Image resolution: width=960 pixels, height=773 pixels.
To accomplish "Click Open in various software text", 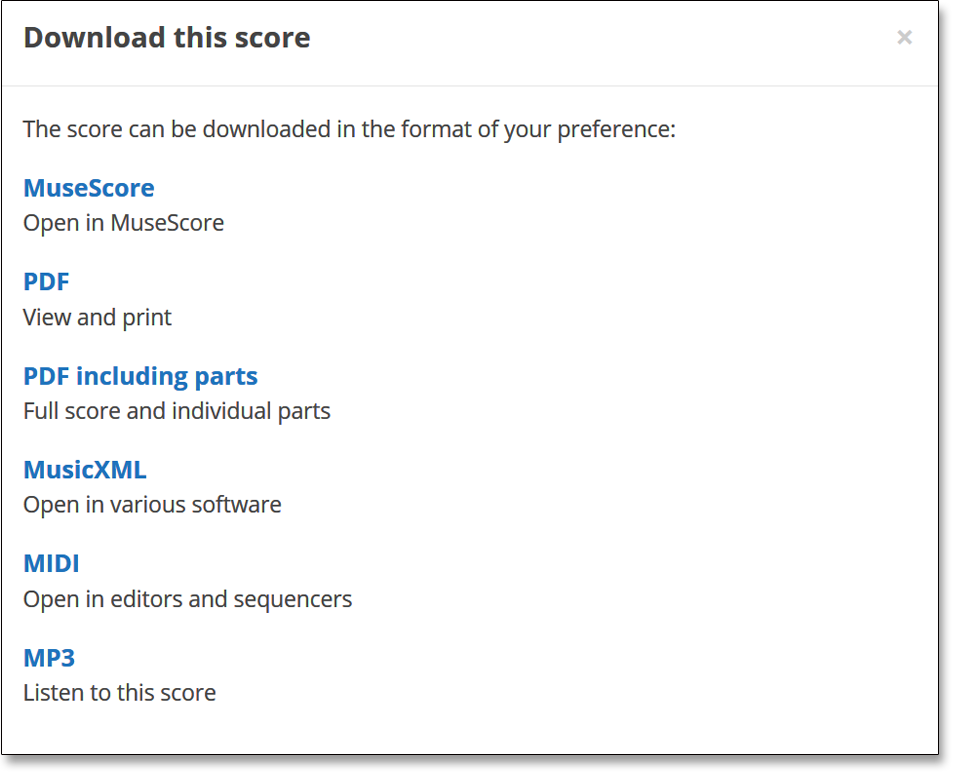I will tap(152, 504).
